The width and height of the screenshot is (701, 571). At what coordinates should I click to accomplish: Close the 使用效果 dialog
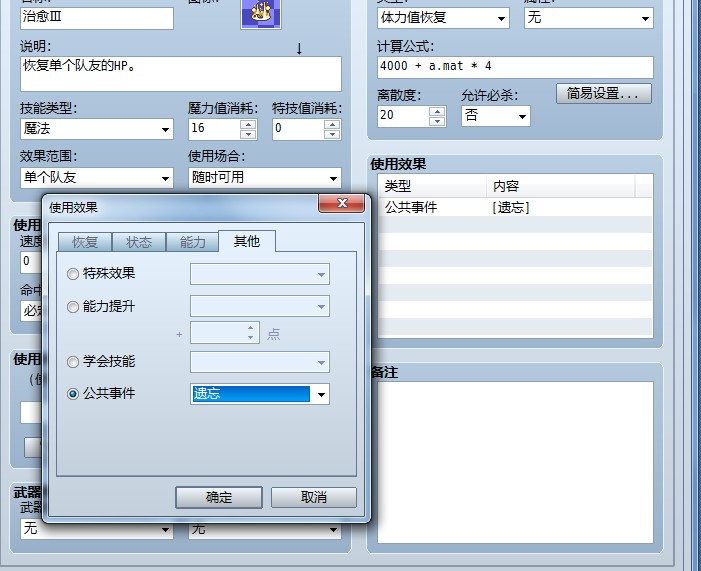342,203
